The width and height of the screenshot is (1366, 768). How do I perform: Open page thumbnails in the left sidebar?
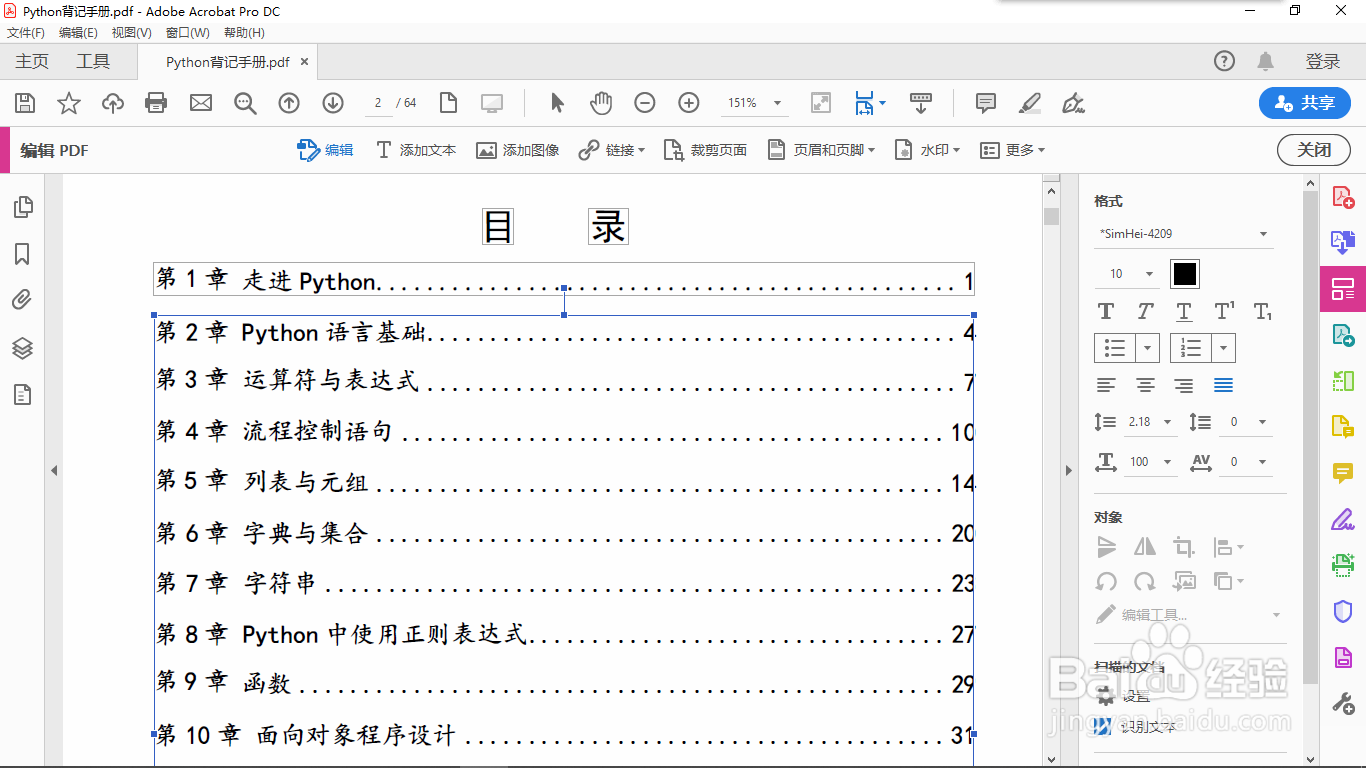point(23,207)
